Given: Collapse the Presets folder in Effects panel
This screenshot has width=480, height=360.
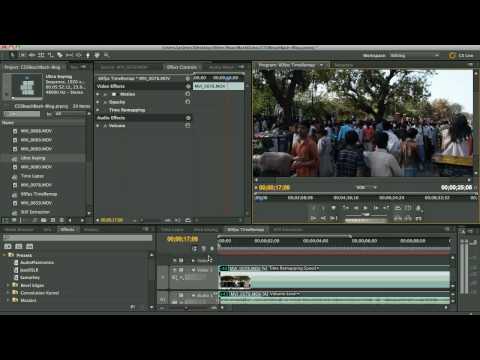Looking at the screenshot, I should pos(5,255).
